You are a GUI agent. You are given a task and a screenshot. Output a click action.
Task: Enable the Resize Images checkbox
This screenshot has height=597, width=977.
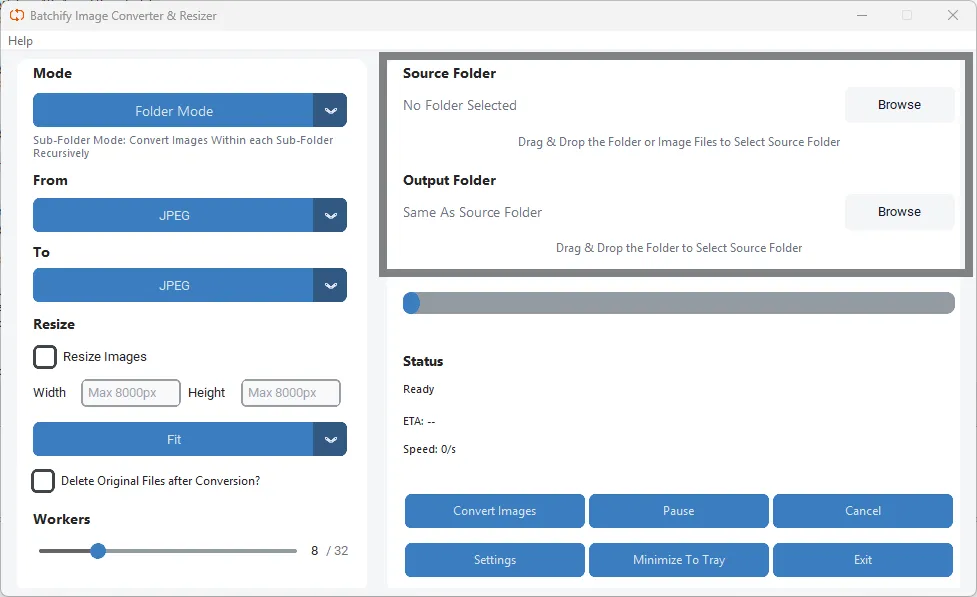pos(44,356)
